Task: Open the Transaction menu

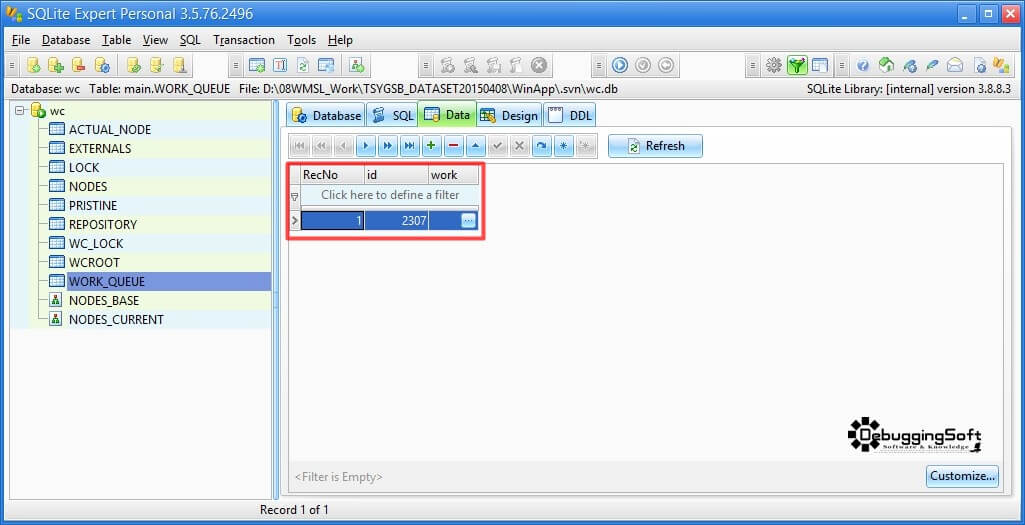Action: pos(244,40)
